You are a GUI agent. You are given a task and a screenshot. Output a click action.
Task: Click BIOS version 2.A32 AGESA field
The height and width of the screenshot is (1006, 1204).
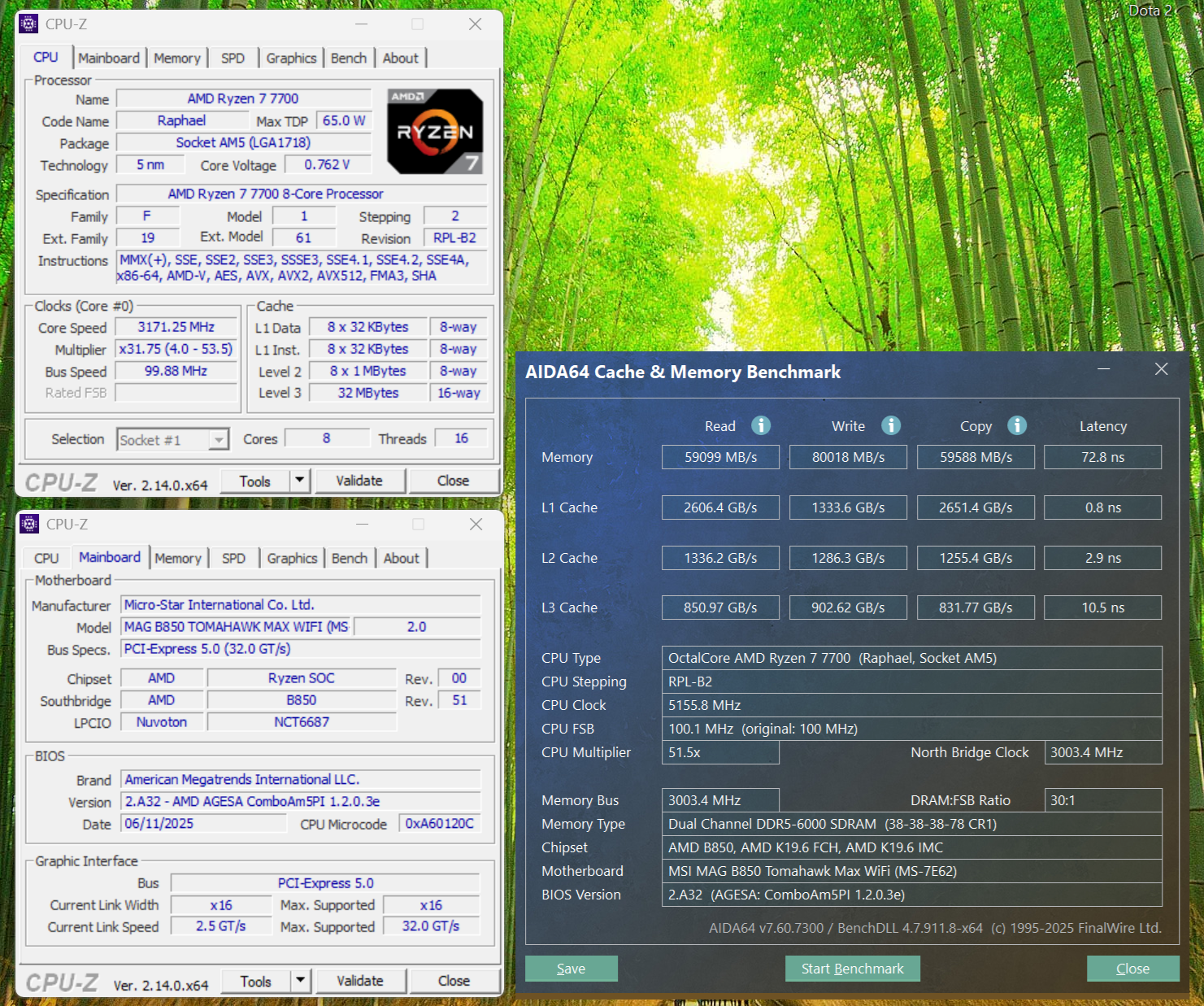tap(301, 802)
